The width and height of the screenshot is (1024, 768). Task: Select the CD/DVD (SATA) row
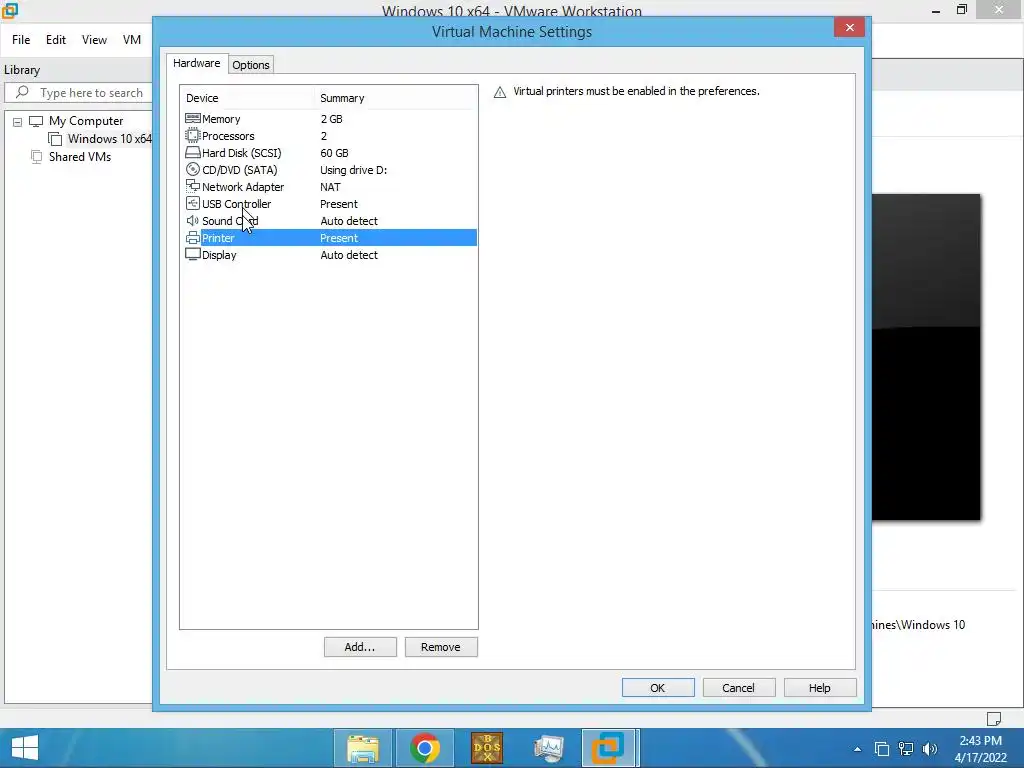tap(330, 170)
